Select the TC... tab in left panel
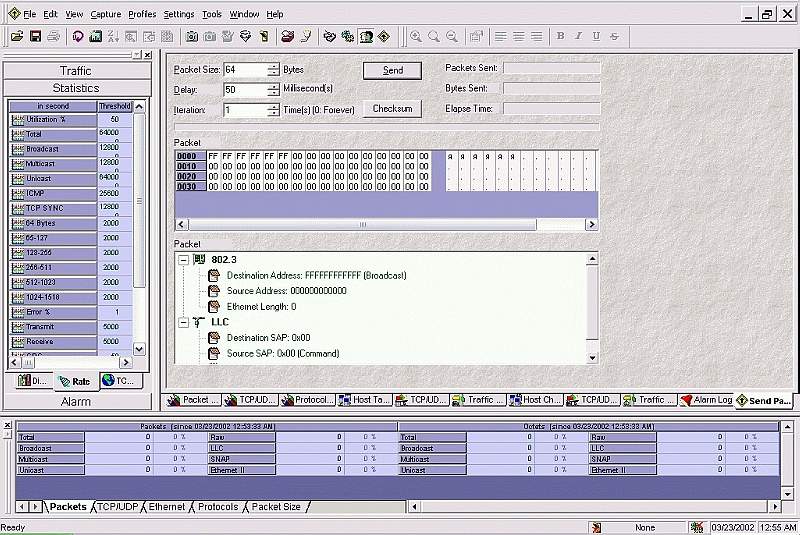This screenshot has height=535, width=800. click(120, 381)
